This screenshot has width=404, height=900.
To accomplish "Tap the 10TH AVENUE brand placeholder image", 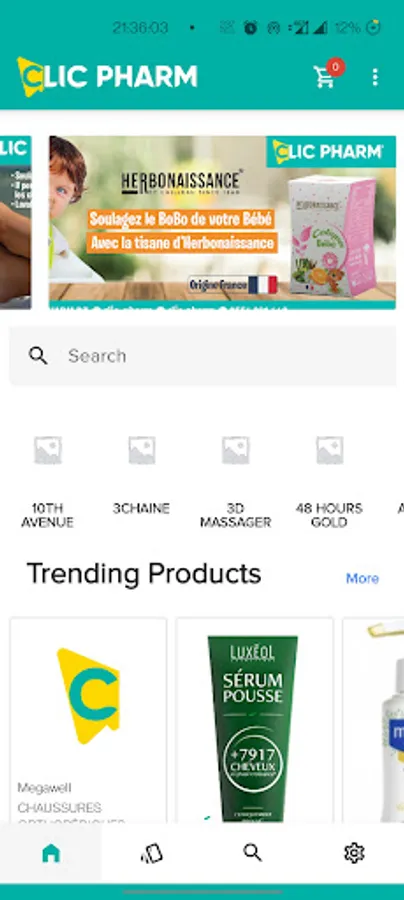I will click(48, 451).
